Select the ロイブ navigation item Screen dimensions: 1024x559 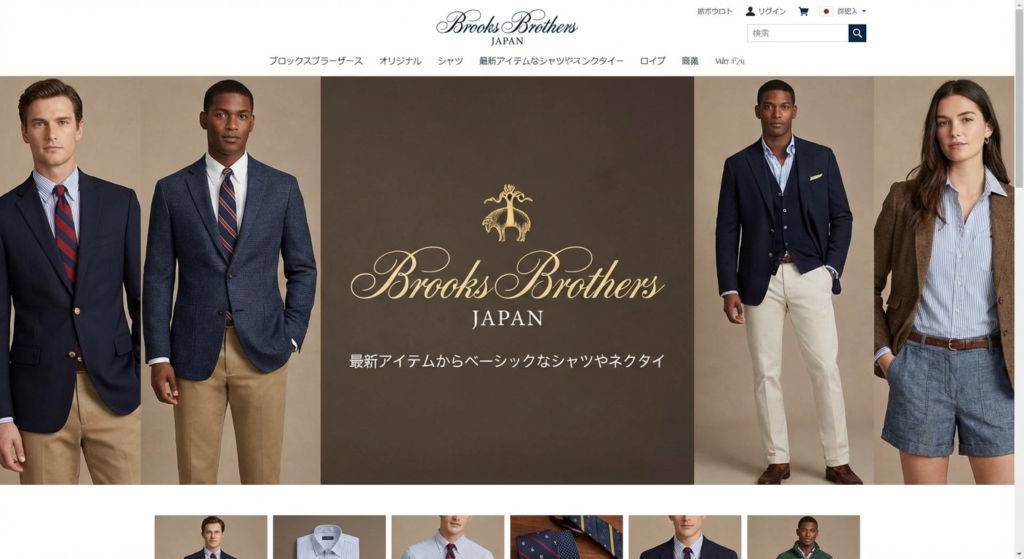652,61
